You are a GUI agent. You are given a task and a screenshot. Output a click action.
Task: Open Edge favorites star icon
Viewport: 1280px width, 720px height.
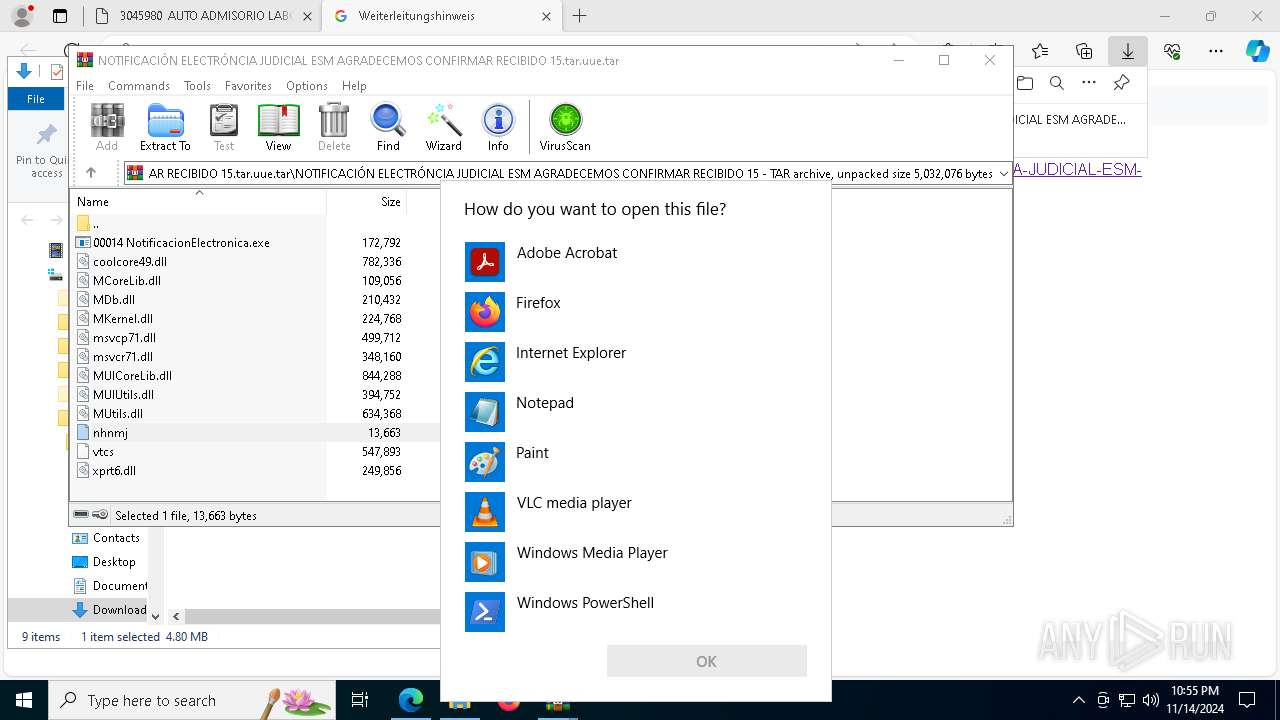point(1040,51)
